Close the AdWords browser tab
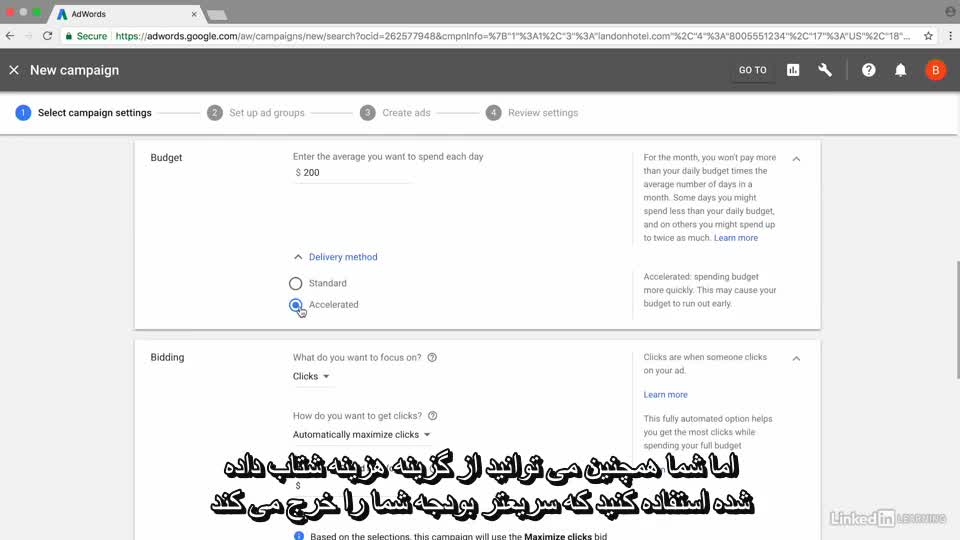Screen dimensions: 960x540 194,14
